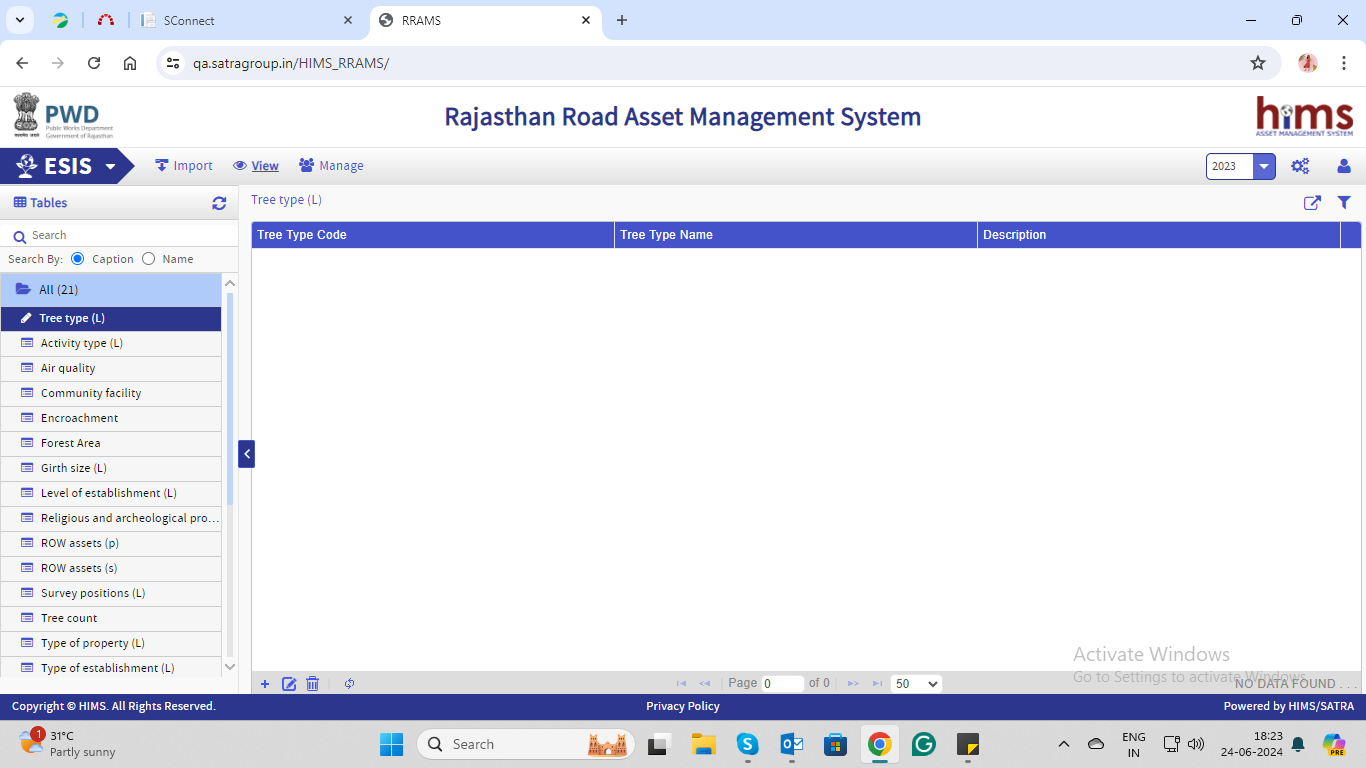
Task: Select Name search-by radio button
Action: pyautogui.click(x=149, y=259)
